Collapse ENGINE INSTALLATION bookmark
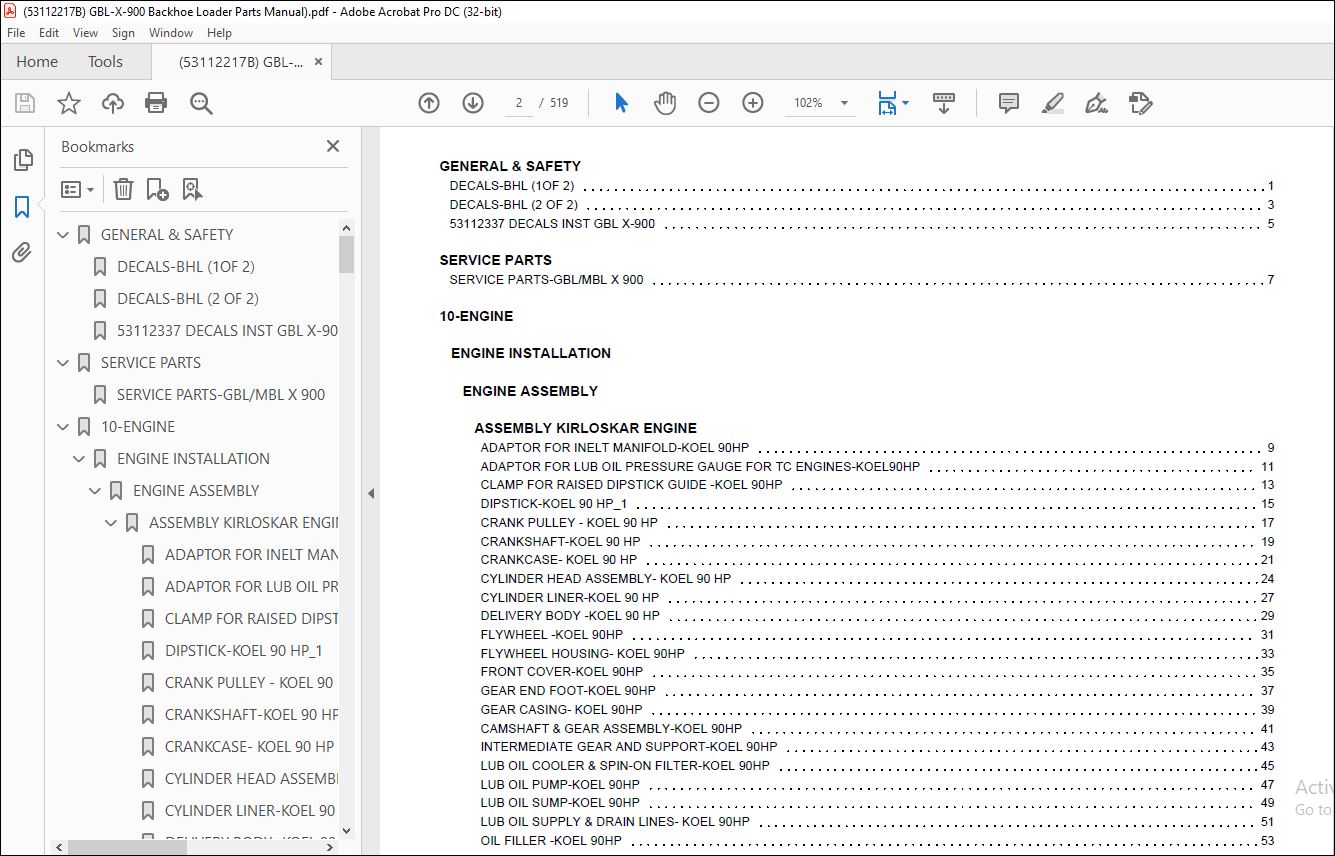The height and width of the screenshot is (856, 1335). 79,459
